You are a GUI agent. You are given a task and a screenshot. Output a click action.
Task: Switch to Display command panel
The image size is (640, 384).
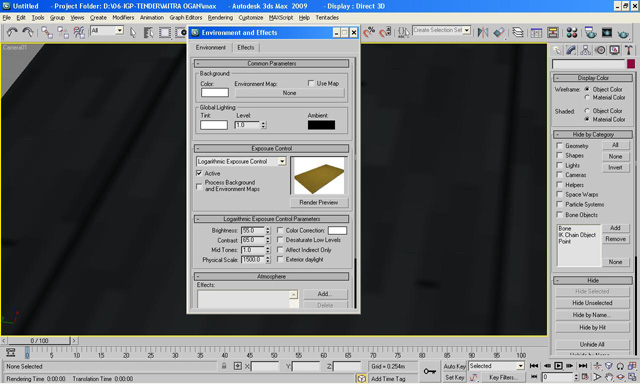pos(614,50)
